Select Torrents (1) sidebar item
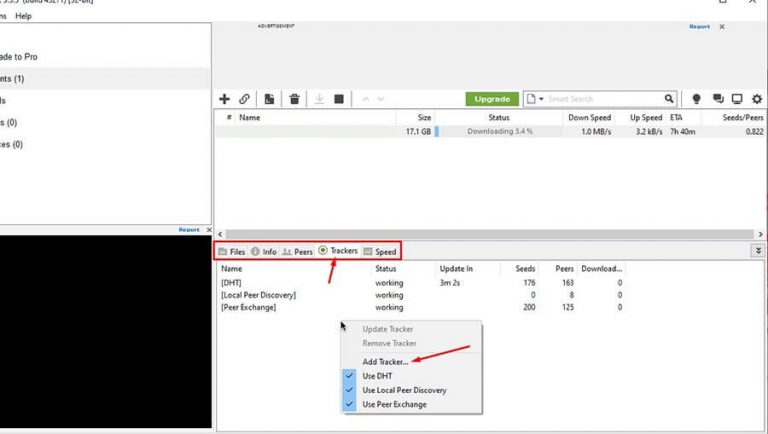Image resolution: width=768 pixels, height=434 pixels. click(x=105, y=78)
